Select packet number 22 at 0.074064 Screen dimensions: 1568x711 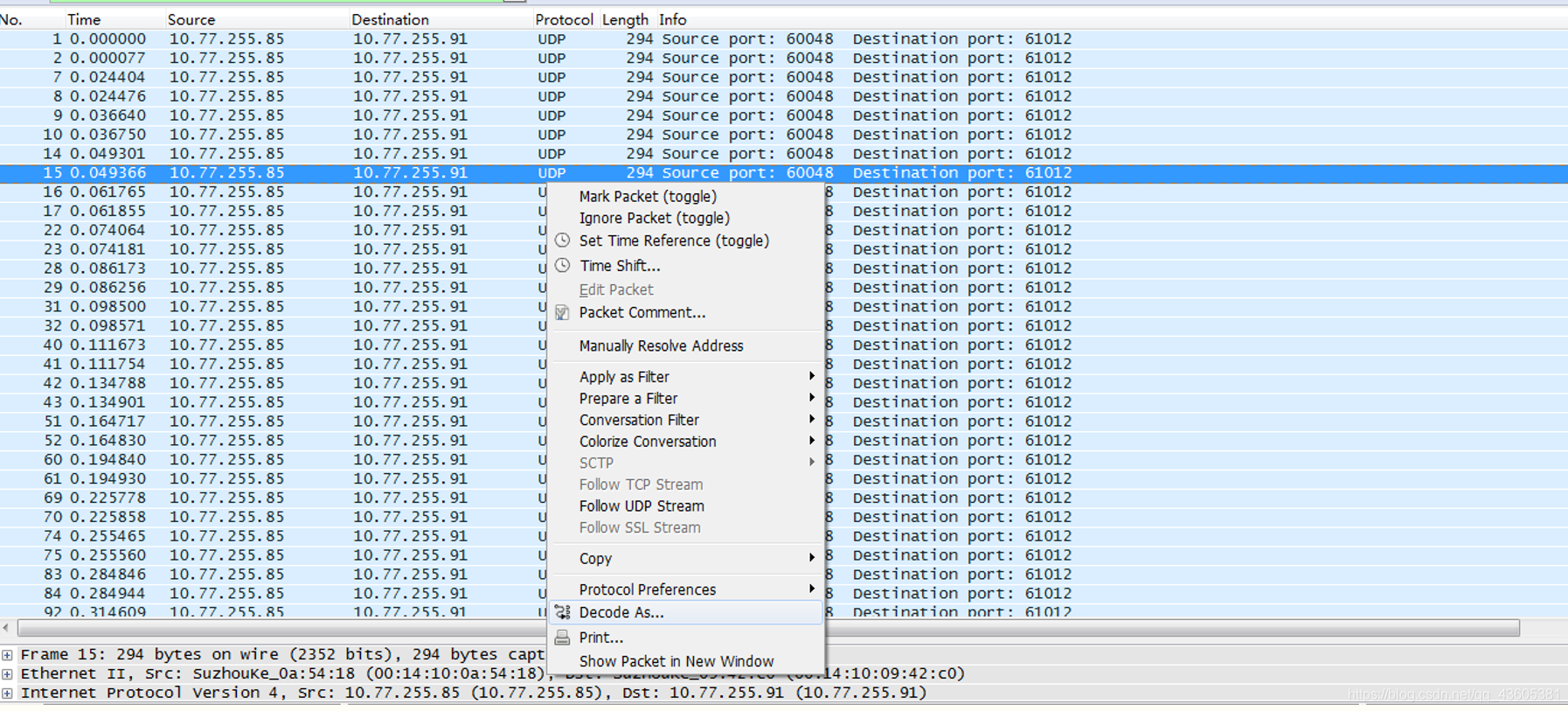click(x=271, y=230)
